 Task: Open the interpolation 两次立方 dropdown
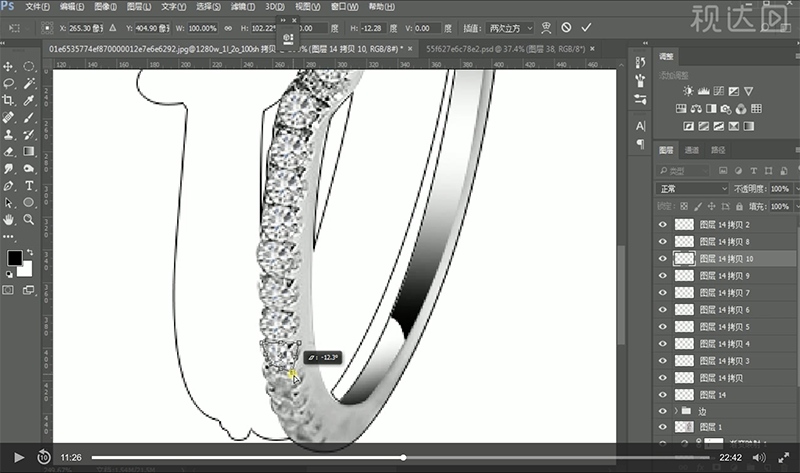tap(510, 28)
